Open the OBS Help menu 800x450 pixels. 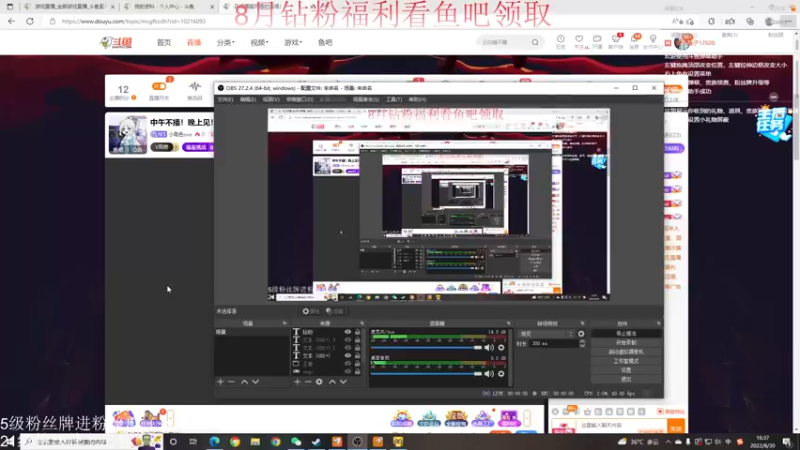click(x=417, y=99)
